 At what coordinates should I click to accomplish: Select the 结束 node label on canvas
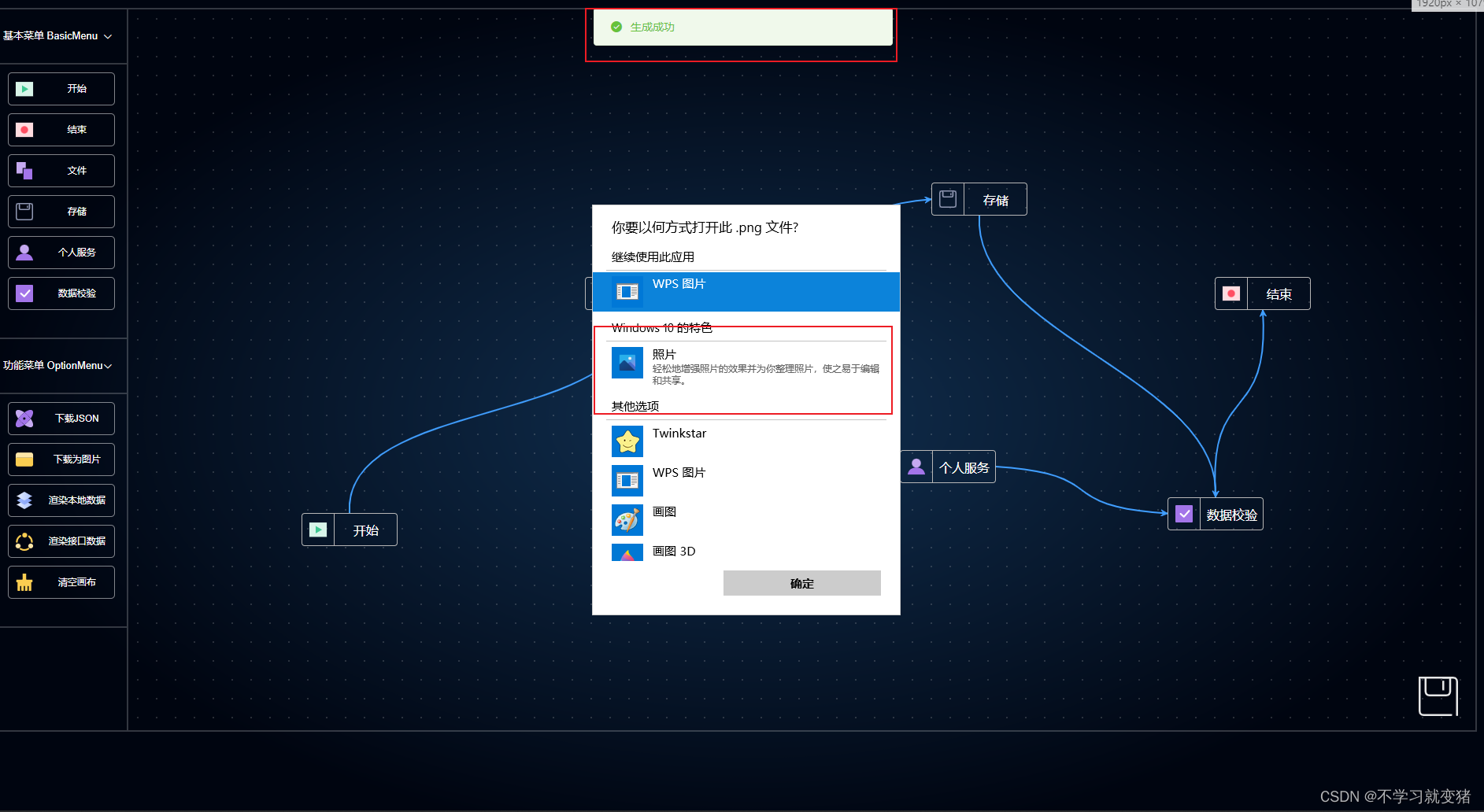(1279, 295)
